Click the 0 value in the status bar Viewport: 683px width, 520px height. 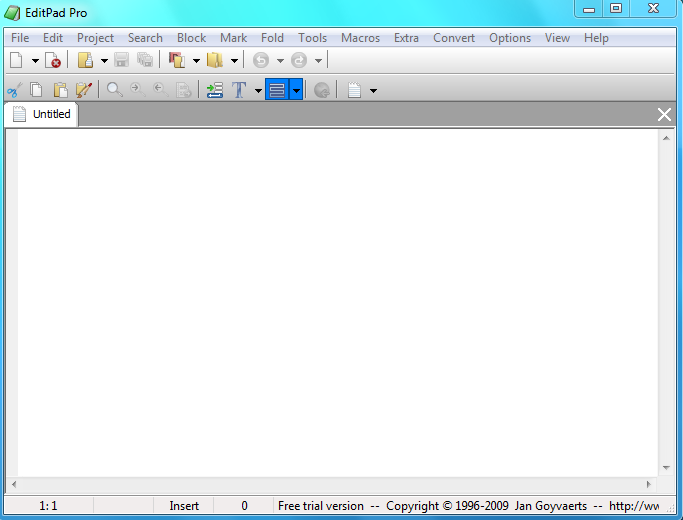coord(244,506)
